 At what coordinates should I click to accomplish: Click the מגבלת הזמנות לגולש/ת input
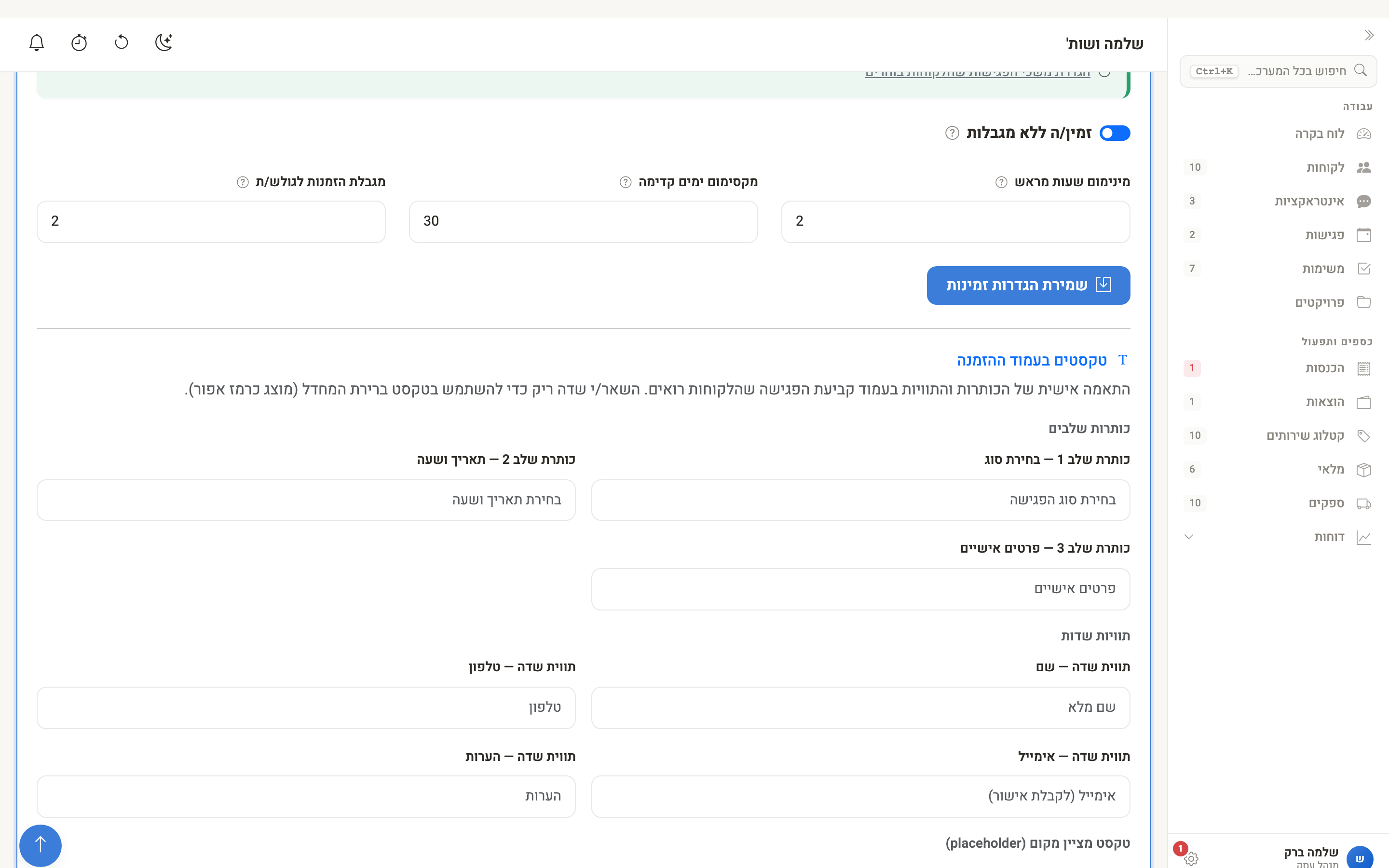(x=211, y=222)
